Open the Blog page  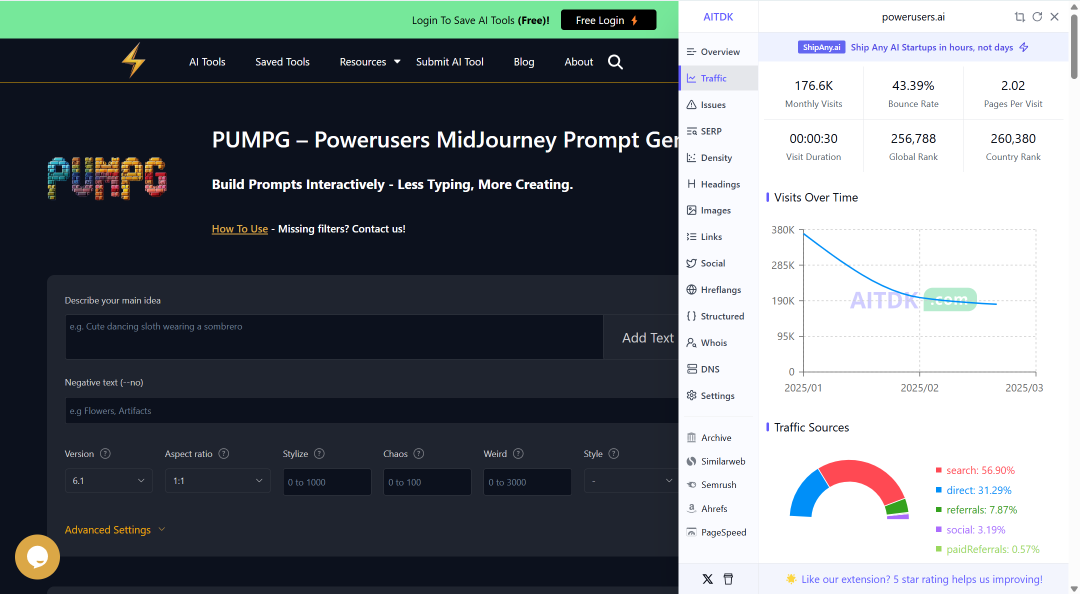click(x=523, y=62)
